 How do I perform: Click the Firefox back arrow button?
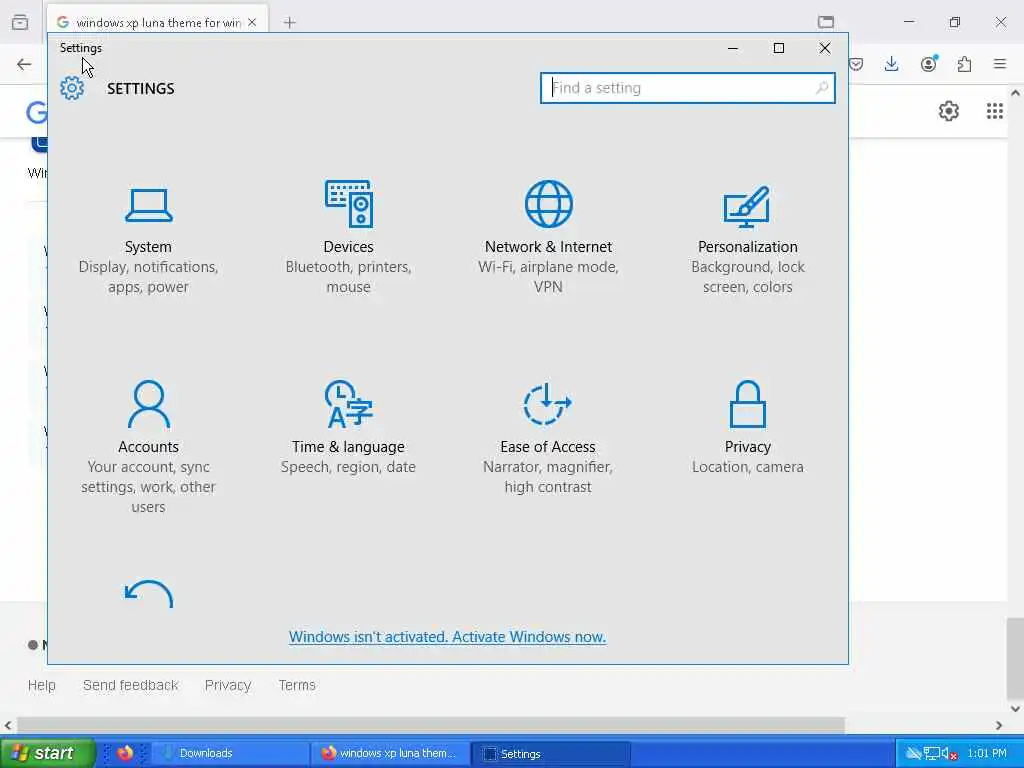(x=24, y=64)
